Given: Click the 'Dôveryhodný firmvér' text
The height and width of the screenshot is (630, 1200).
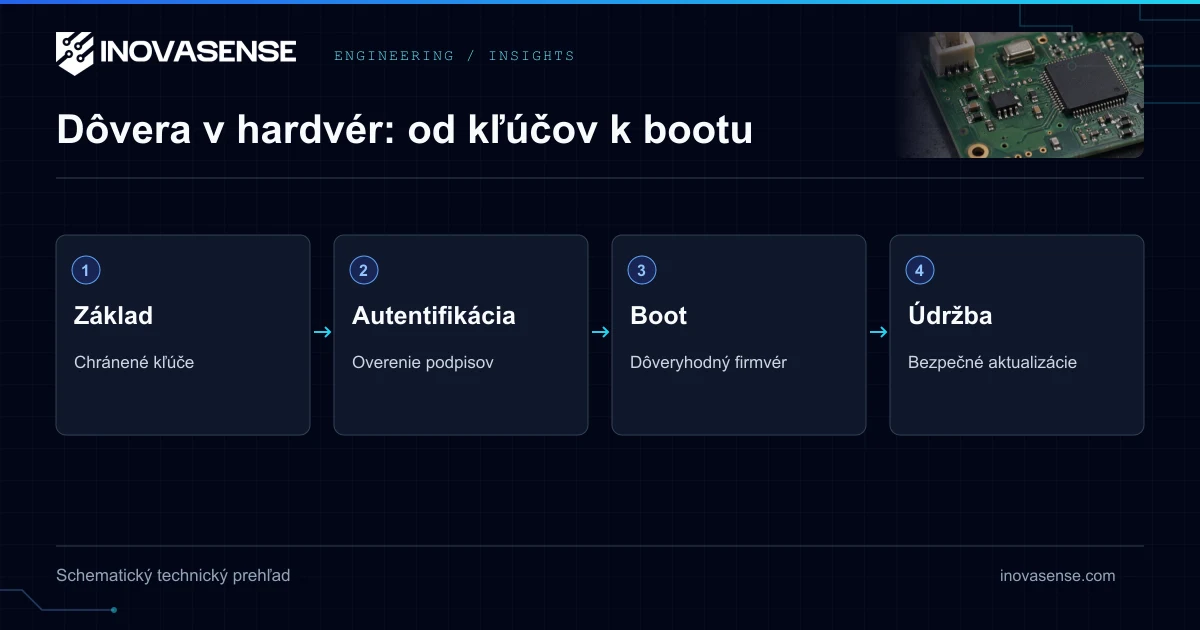Looking at the screenshot, I should 708,362.
